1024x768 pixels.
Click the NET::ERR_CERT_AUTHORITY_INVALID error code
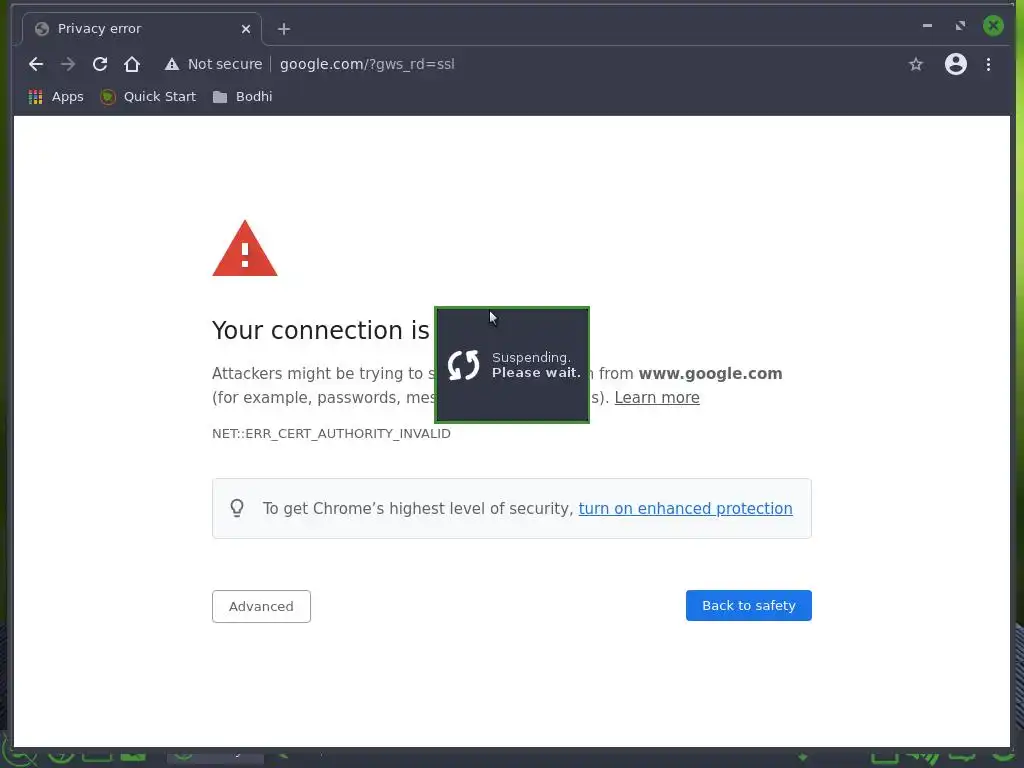(x=331, y=434)
